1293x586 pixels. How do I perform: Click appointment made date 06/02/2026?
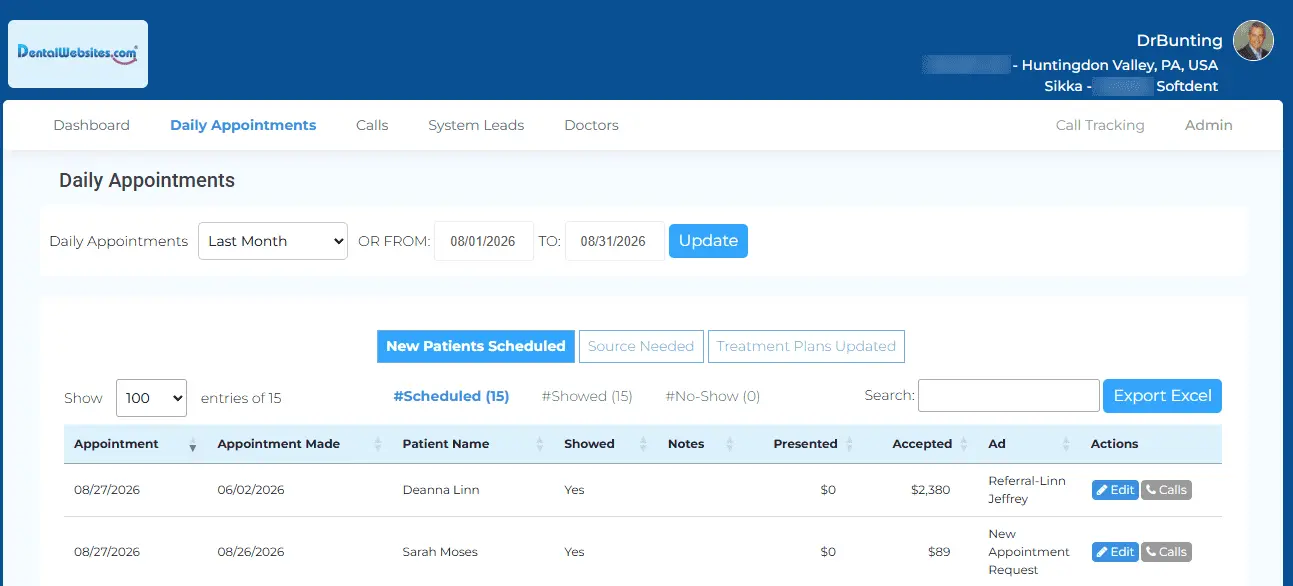pos(251,490)
